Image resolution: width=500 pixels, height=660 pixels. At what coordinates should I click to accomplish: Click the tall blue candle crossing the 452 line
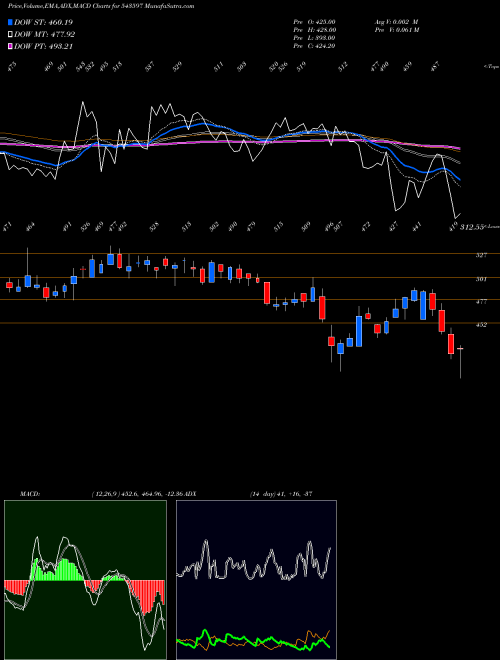[359, 331]
